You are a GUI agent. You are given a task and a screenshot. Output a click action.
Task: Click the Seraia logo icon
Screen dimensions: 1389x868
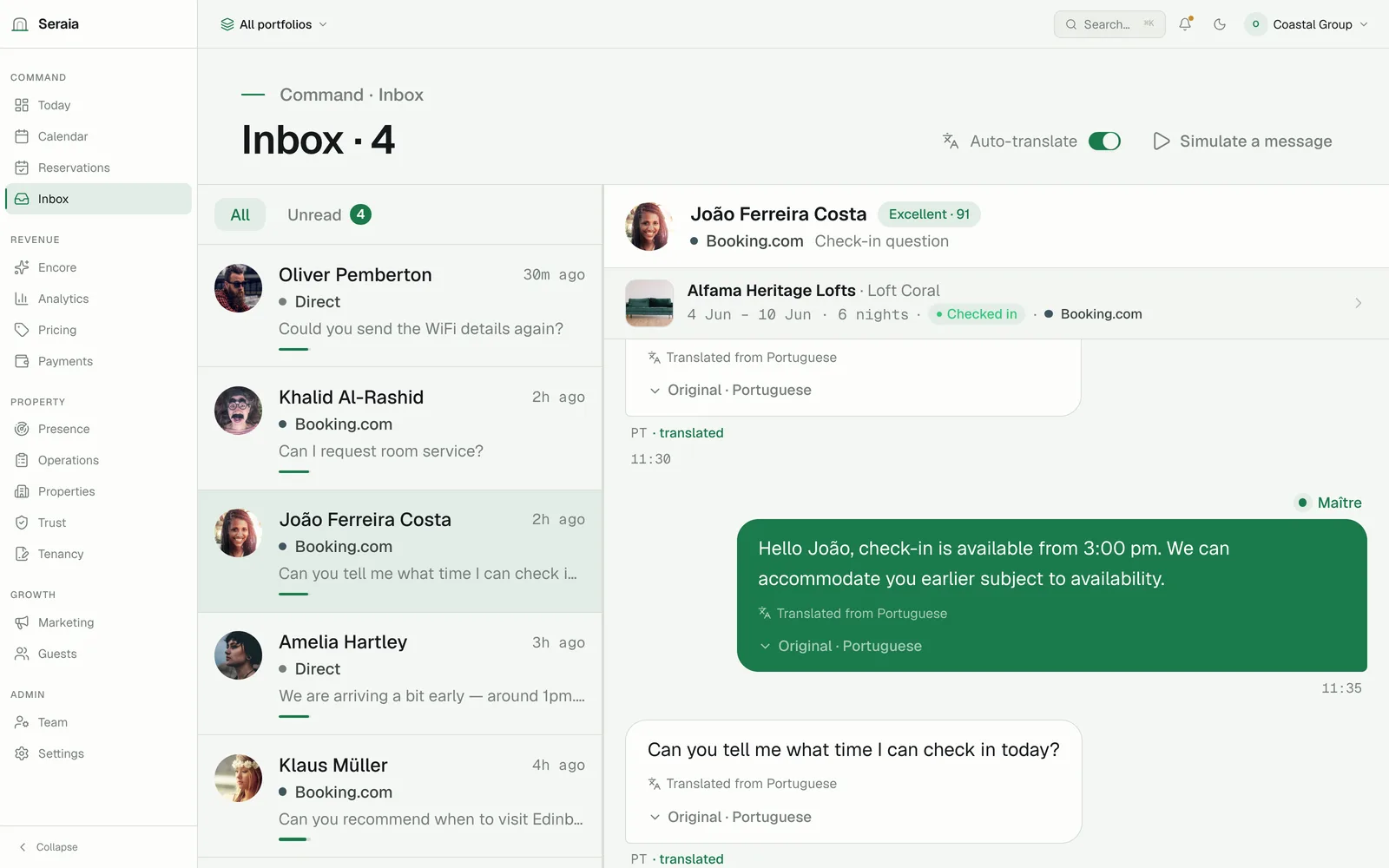20,24
